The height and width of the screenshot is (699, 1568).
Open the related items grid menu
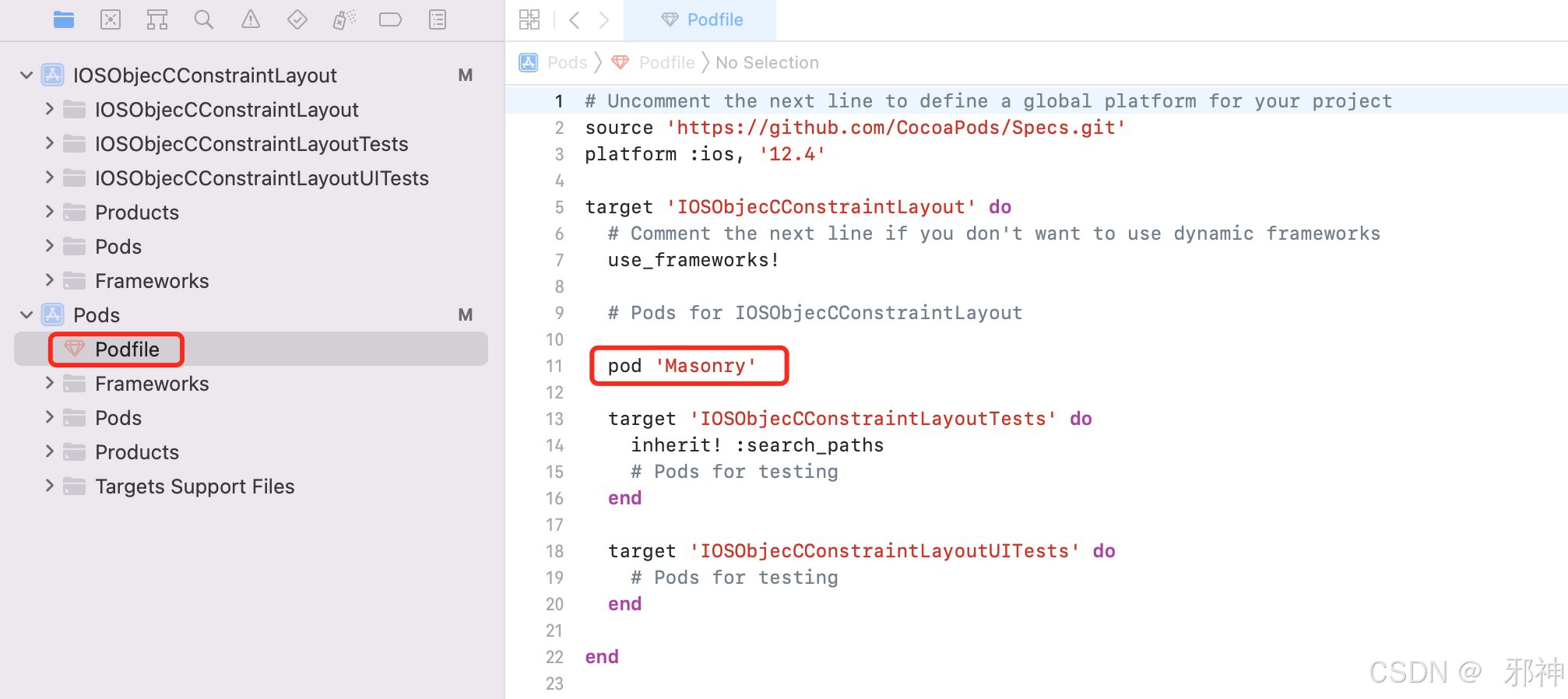pos(529,19)
